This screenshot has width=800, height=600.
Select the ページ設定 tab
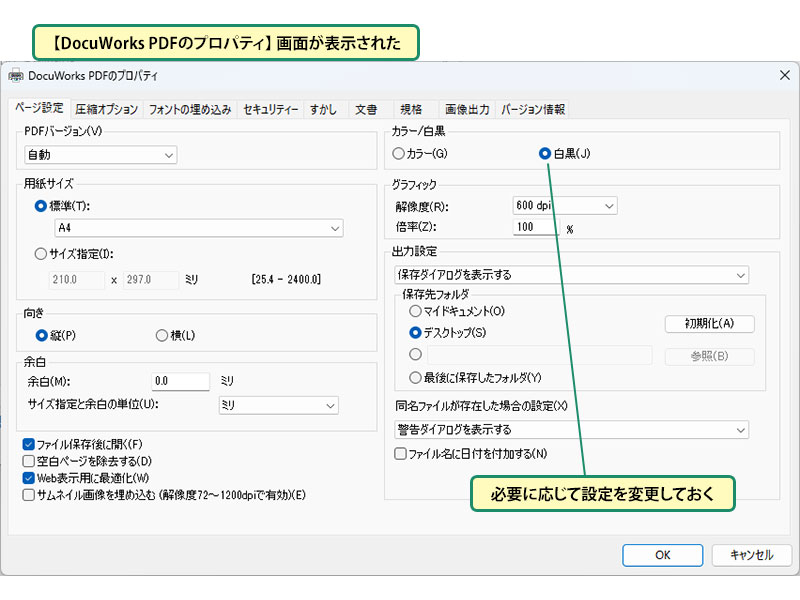point(39,108)
